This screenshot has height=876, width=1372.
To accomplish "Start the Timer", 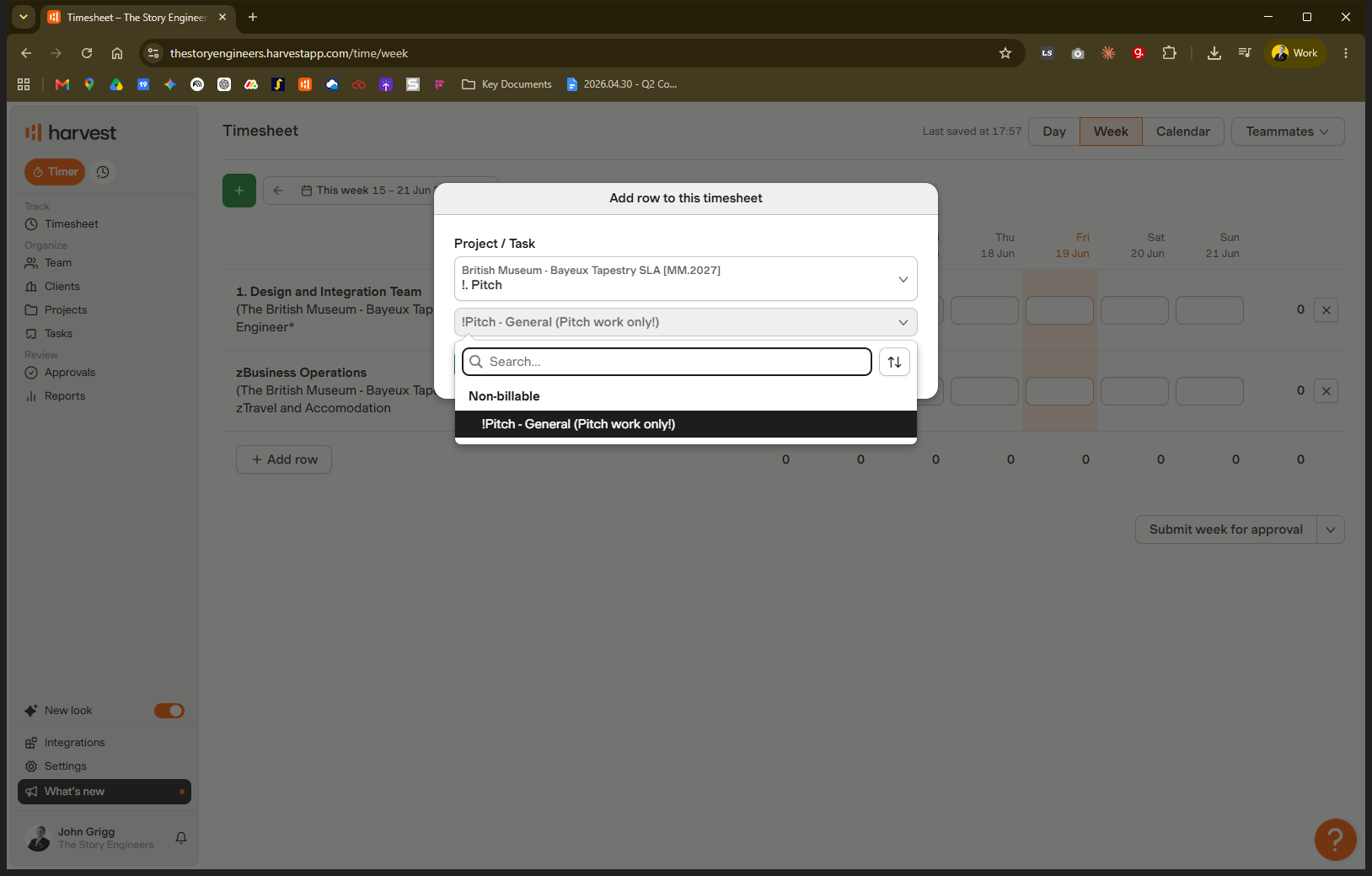I will [x=55, y=172].
